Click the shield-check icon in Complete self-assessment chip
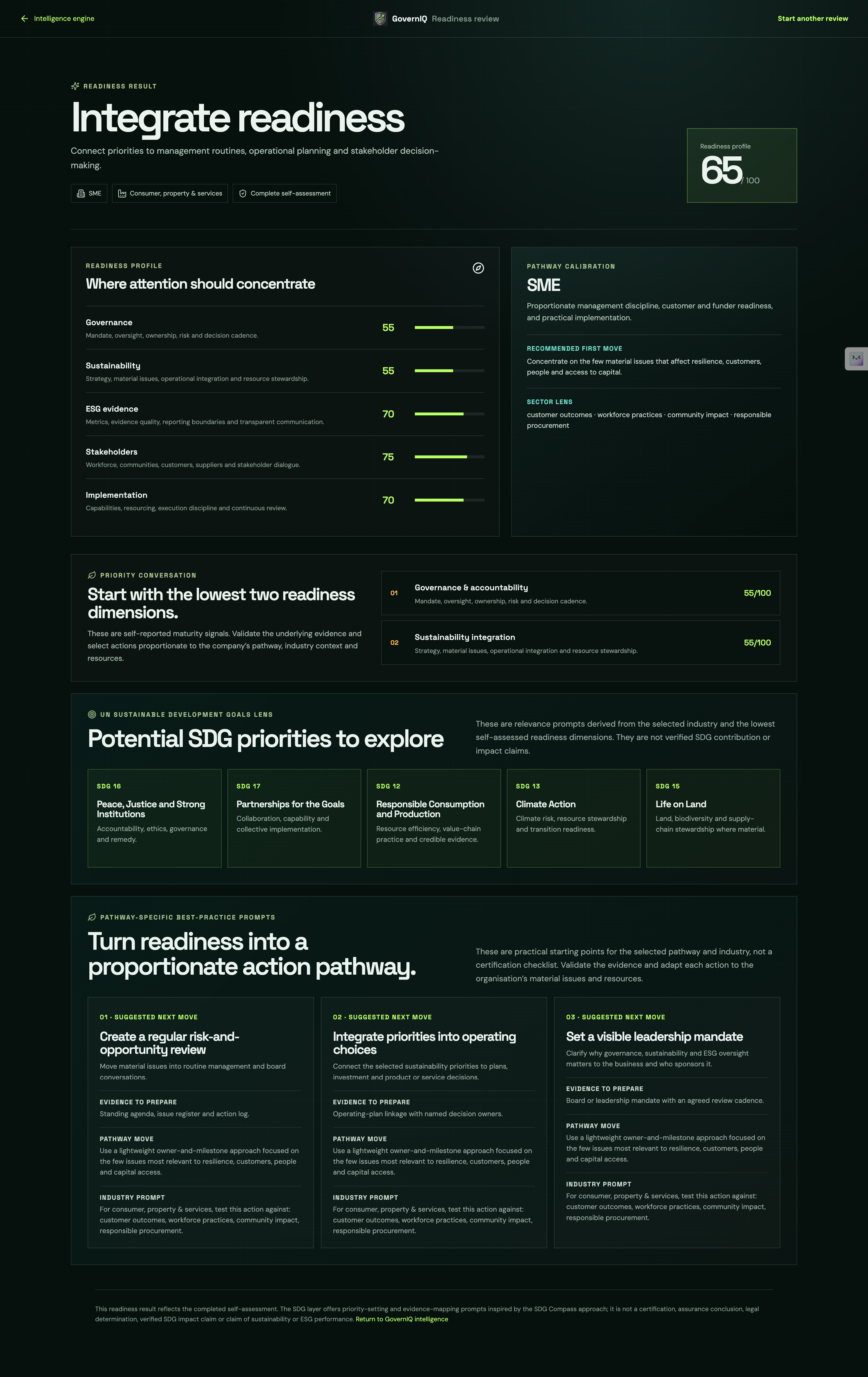The height and width of the screenshot is (1377, 868). [243, 193]
